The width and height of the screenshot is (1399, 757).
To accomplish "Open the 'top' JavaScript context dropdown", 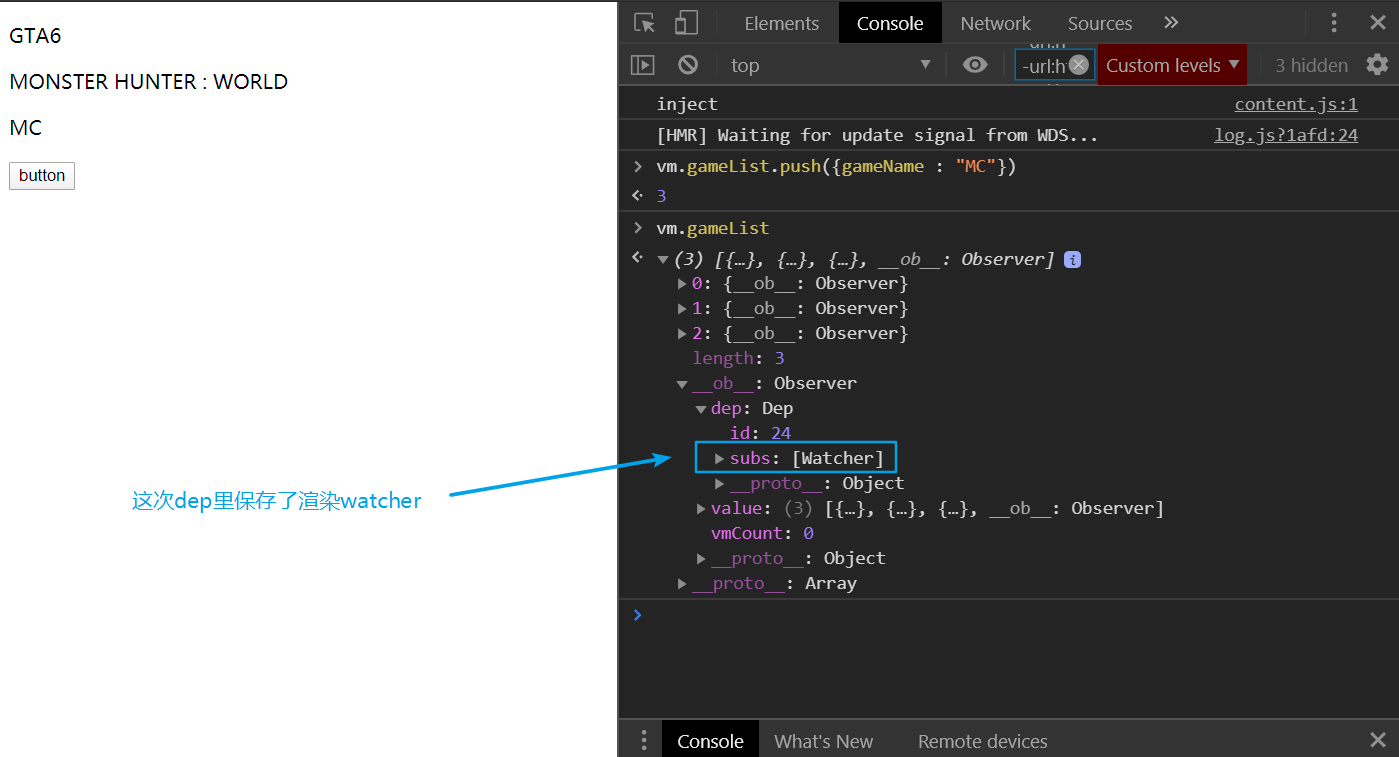I will [x=830, y=65].
